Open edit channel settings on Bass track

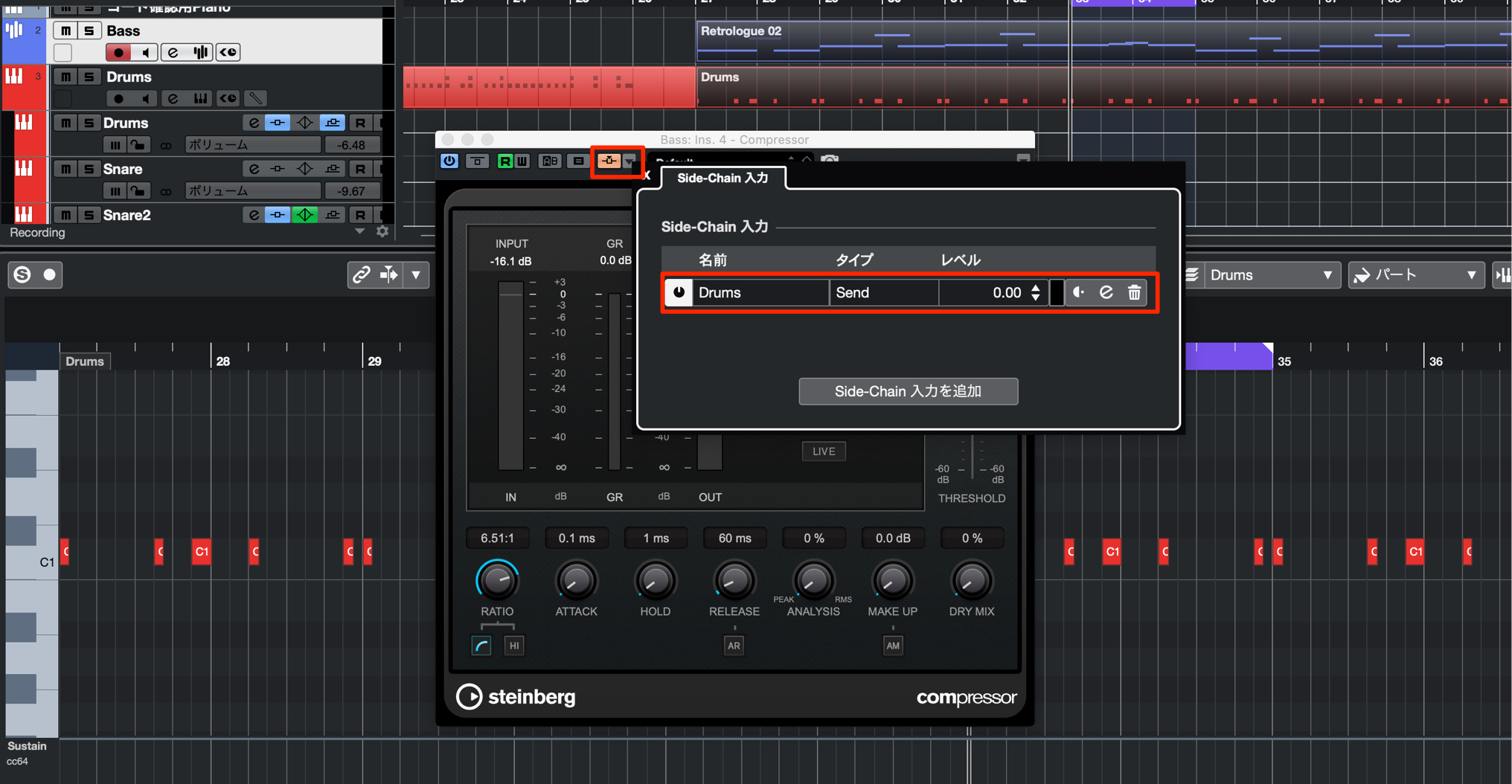click(x=173, y=52)
